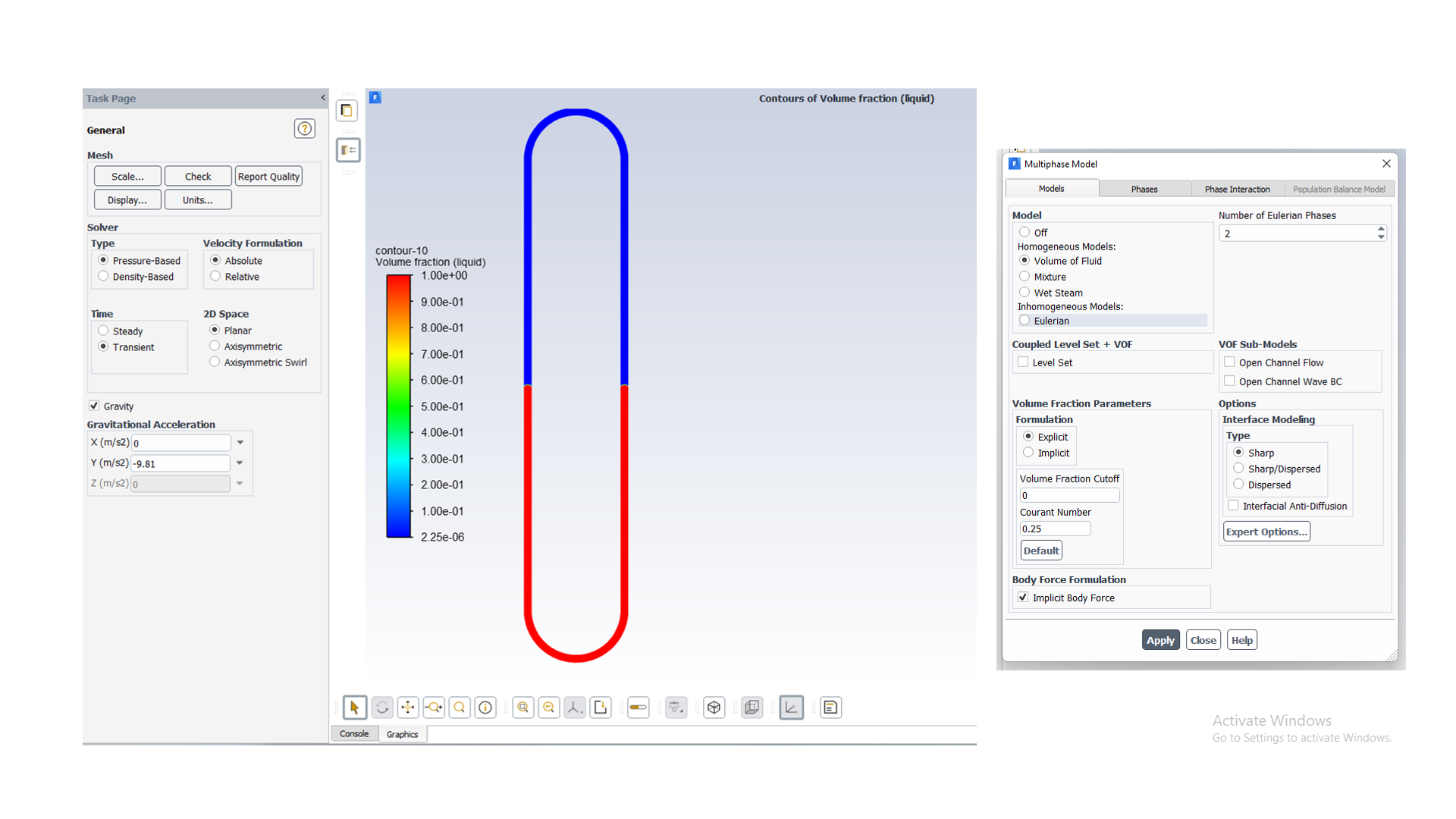Enable the Level Set checkbox
Image resolution: width=1456 pixels, height=819 pixels.
[x=1023, y=362]
